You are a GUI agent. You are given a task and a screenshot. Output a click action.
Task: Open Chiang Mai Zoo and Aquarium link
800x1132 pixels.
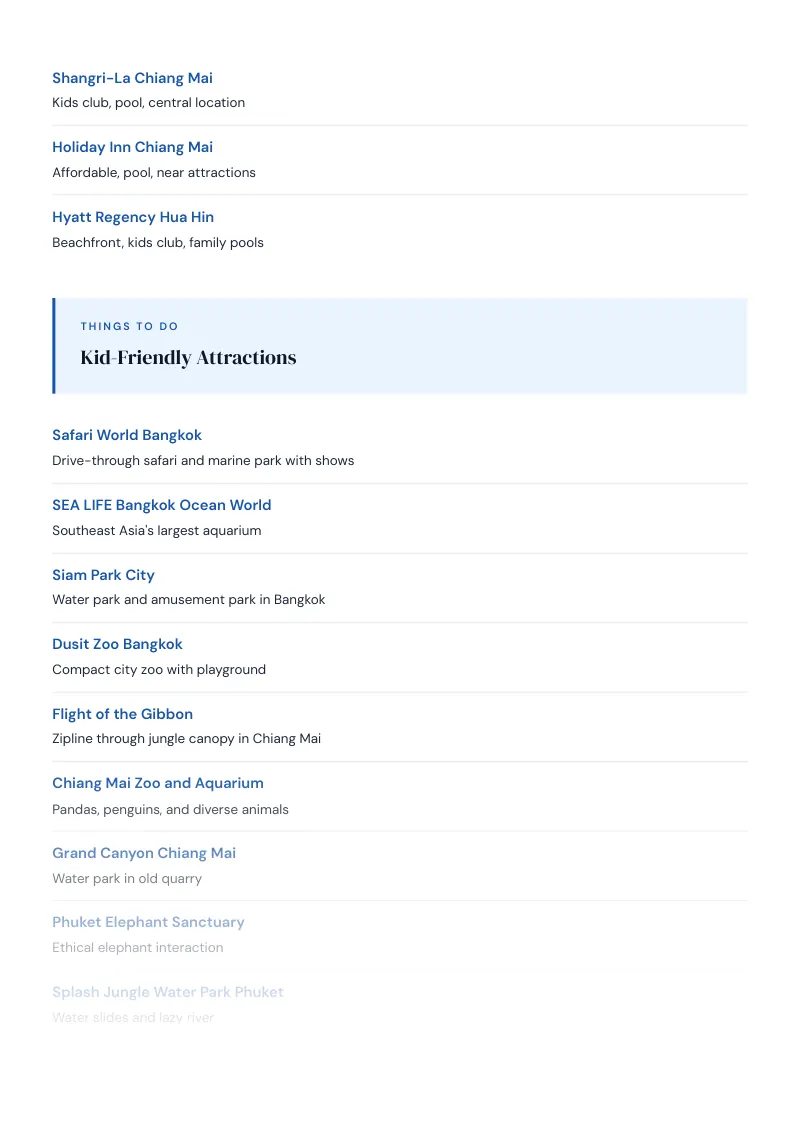pos(157,783)
